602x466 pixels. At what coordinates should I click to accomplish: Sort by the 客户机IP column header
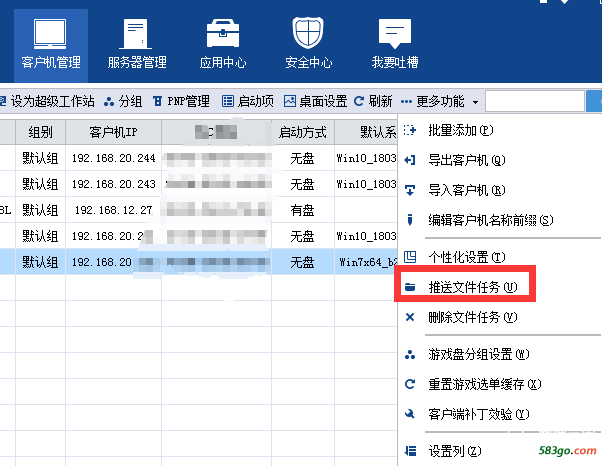pyautogui.click(x=113, y=132)
